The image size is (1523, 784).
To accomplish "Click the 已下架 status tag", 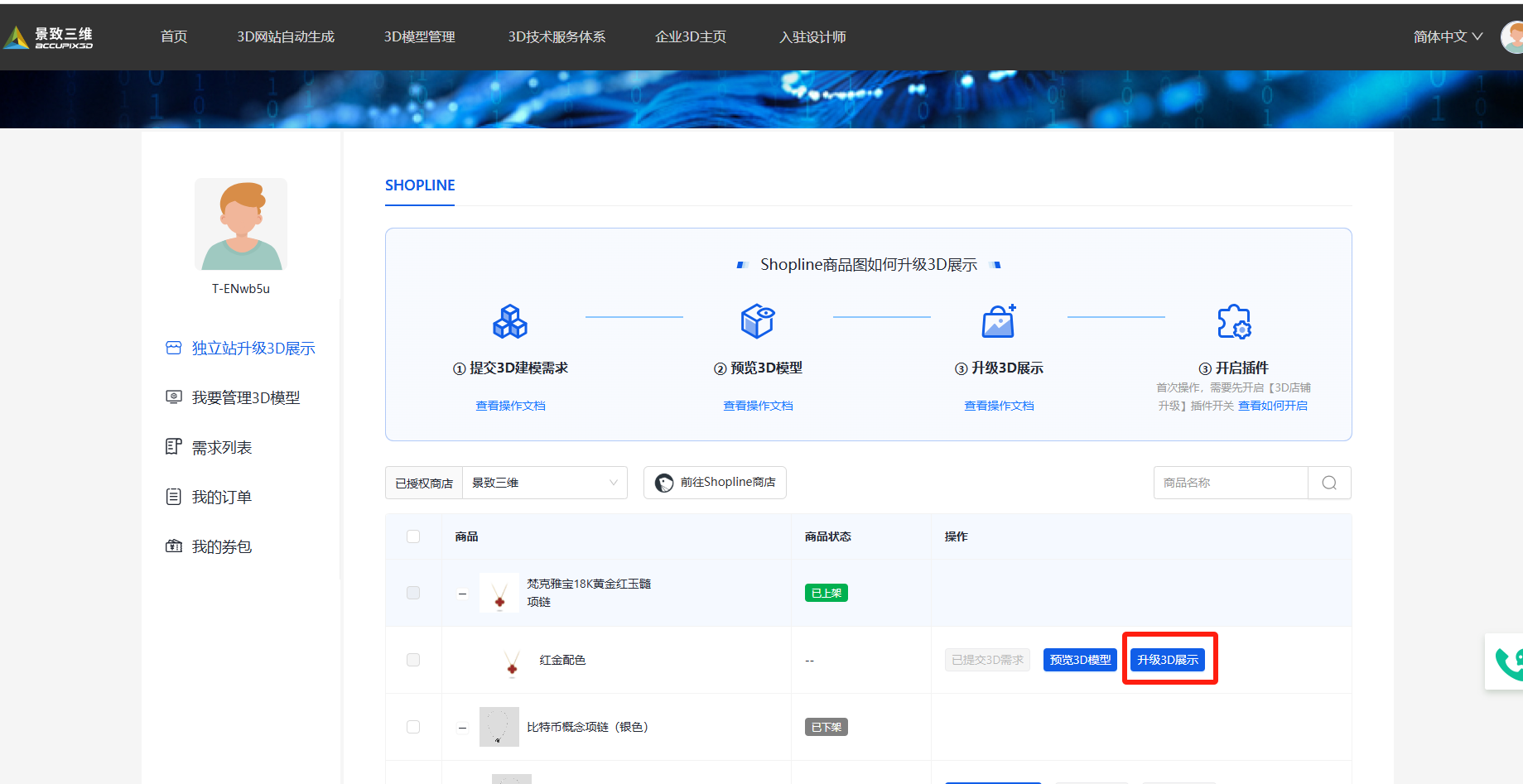I will click(827, 727).
